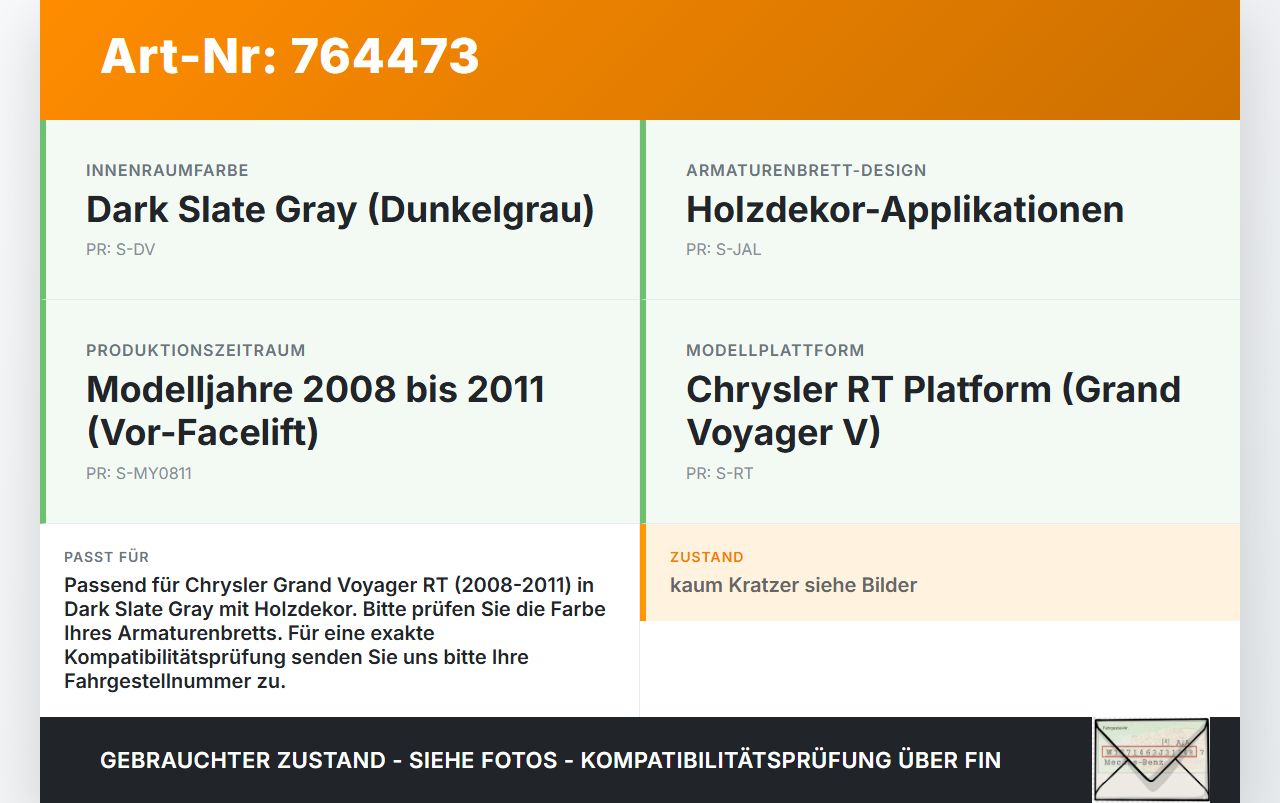Click 'Modelljahre 2008 bis 2011 (Vor-Facelift)' value

(315, 411)
